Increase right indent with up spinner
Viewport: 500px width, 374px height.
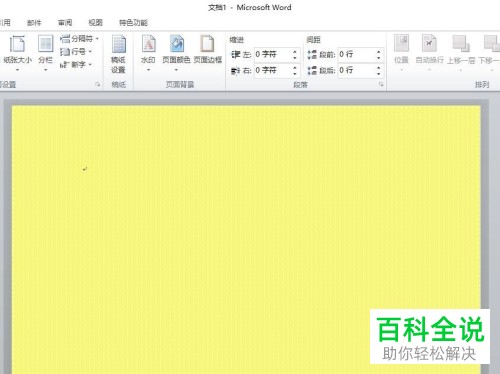coord(295,67)
